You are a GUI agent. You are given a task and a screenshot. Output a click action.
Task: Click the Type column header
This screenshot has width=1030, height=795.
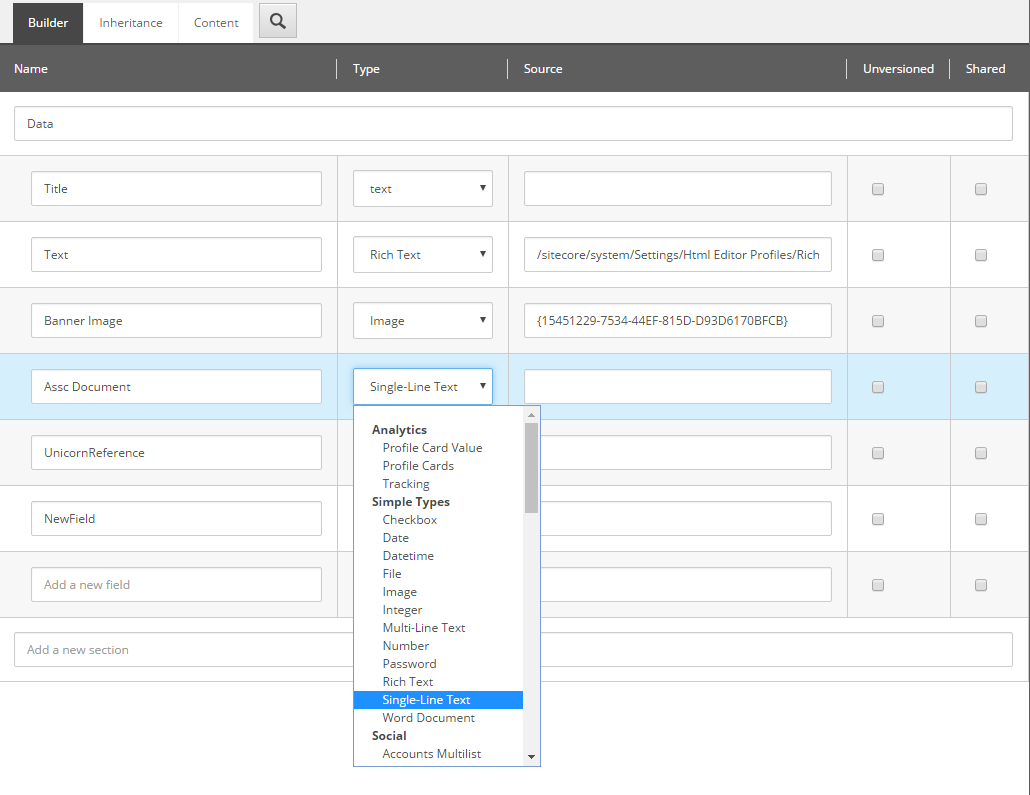point(366,69)
